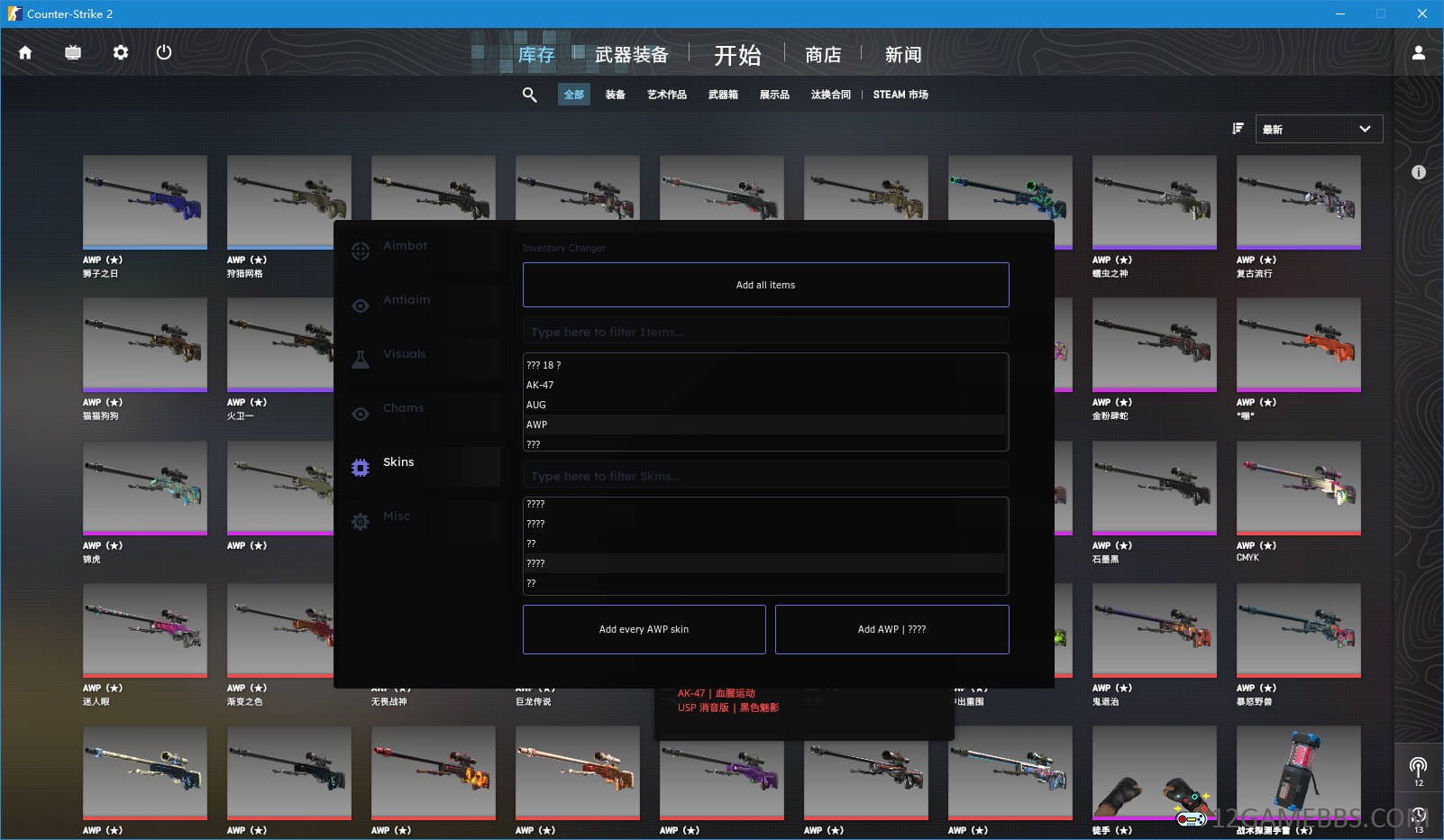
Task: Click the power quit icon
Action: click(x=163, y=52)
